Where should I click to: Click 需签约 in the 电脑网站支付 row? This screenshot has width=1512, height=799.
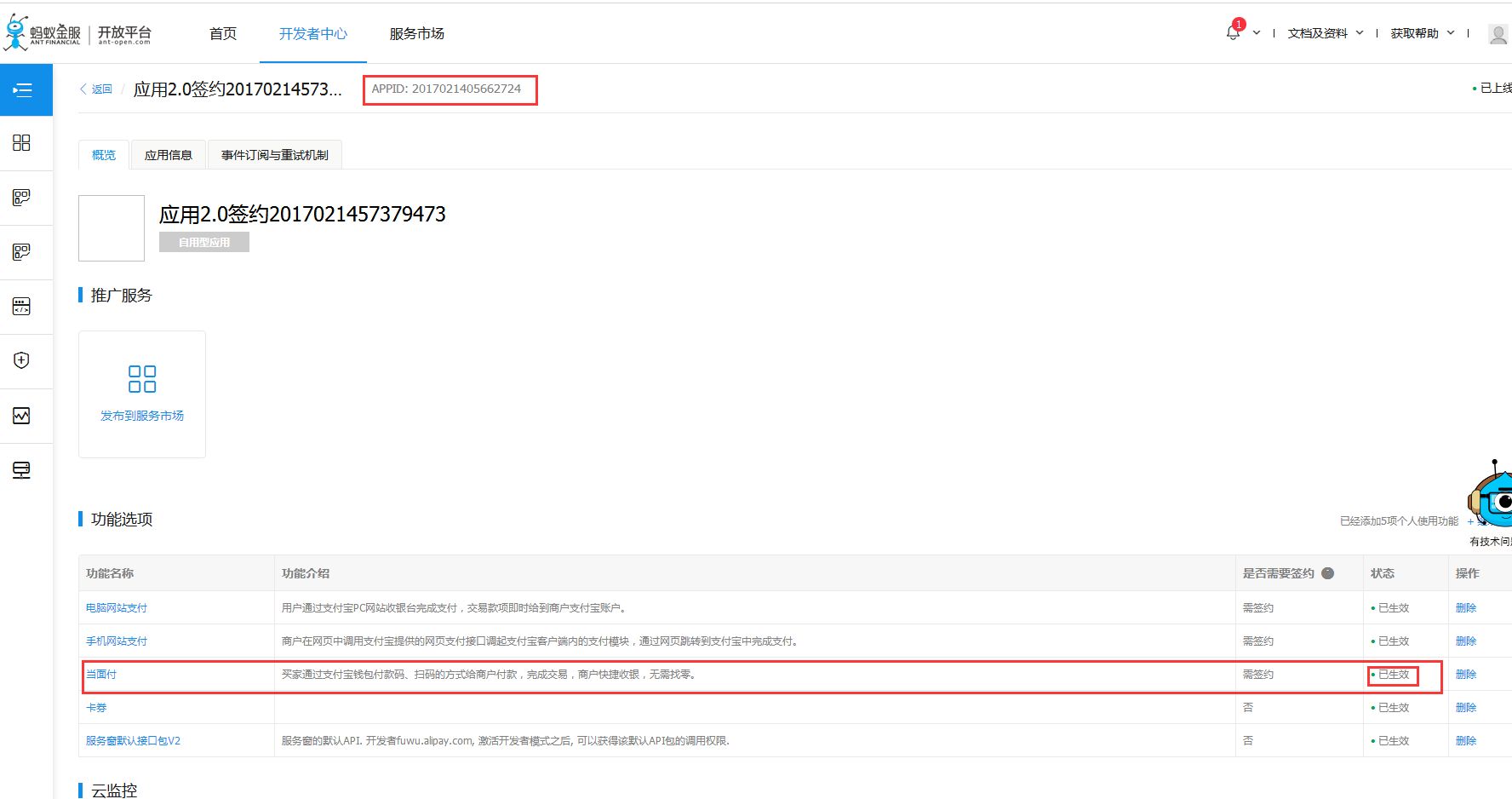[1258, 608]
